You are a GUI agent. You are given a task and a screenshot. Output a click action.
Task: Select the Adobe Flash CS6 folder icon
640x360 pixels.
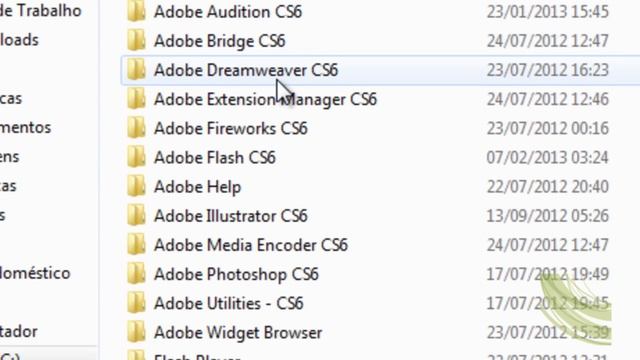pos(136,158)
